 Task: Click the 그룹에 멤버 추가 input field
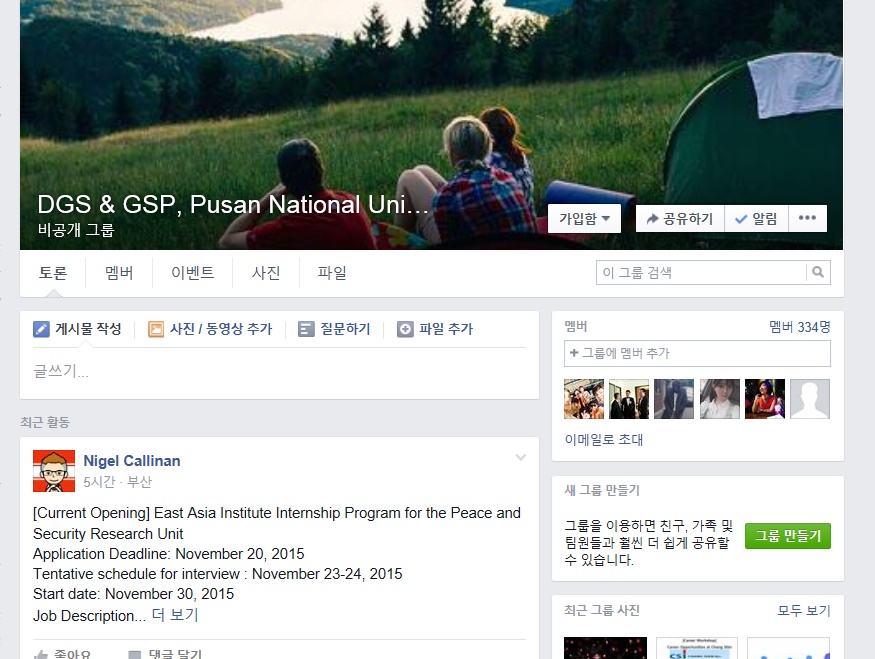[697, 353]
